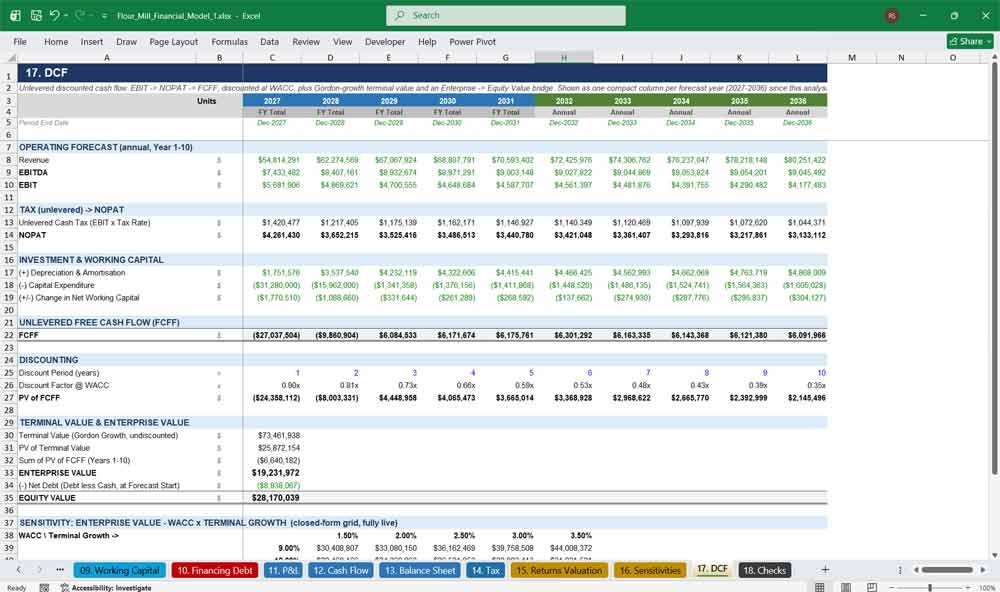The height and width of the screenshot is (592, 1000).
Task: Switch to Page Layout view
Action: 846,588
